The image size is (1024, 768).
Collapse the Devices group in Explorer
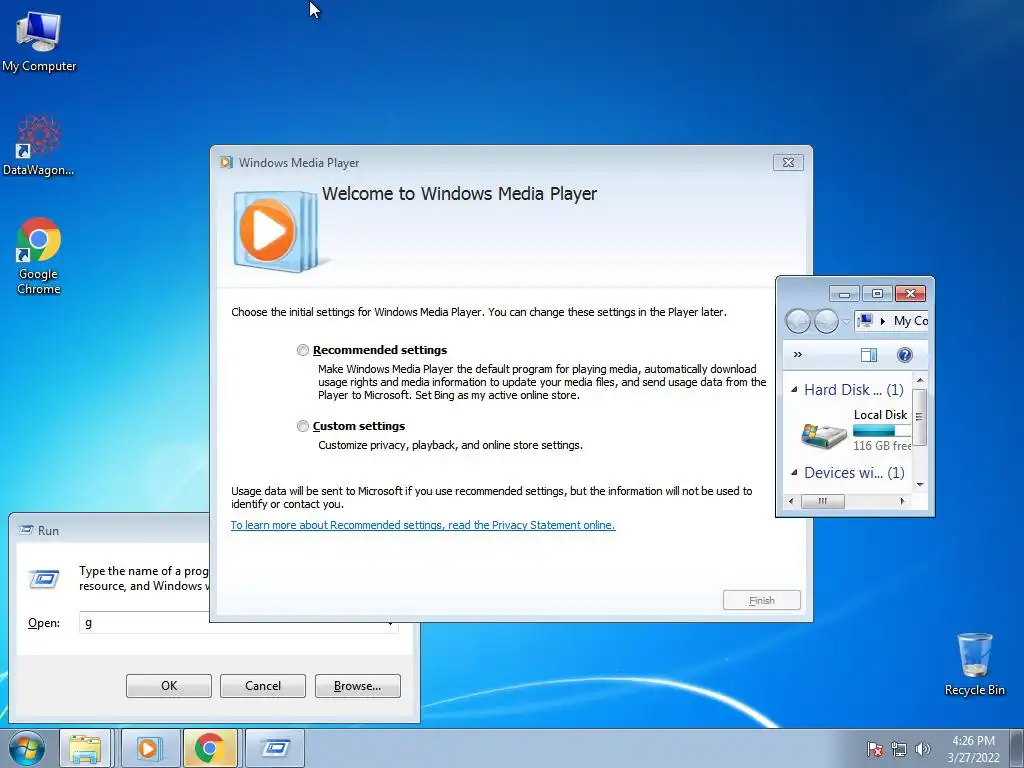pos(794,472)
